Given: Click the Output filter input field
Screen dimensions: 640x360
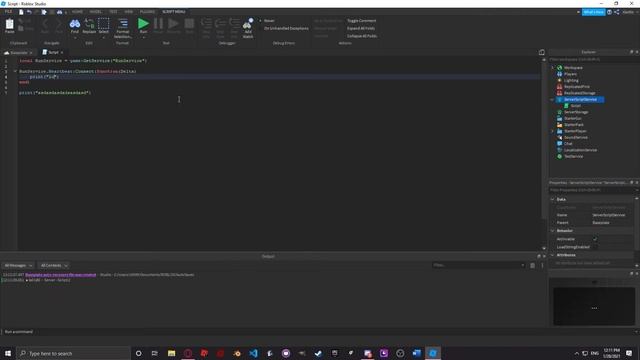Looking at the screenshot, I should [x=478, y=265].
